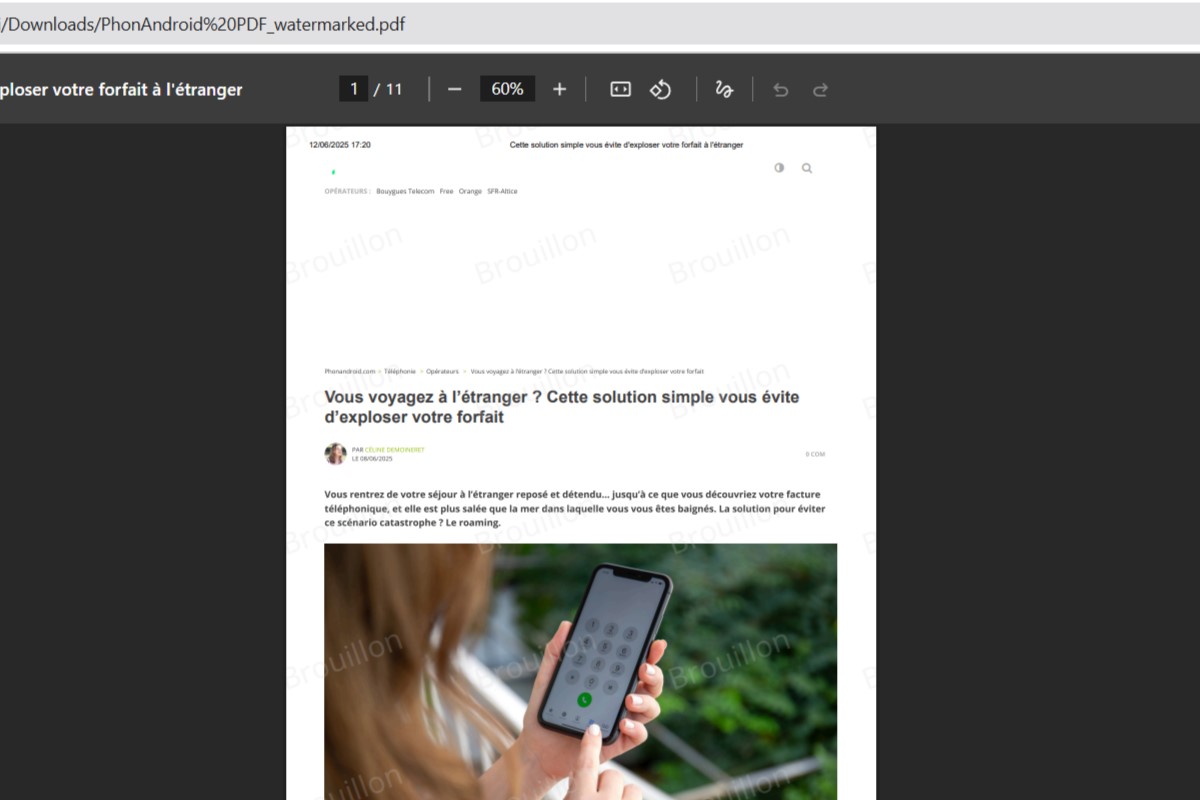This screenshot has width=1200, height=800.
Task: Click the author avatar photo
Action: pyautogui.click(x=335, y=454)
